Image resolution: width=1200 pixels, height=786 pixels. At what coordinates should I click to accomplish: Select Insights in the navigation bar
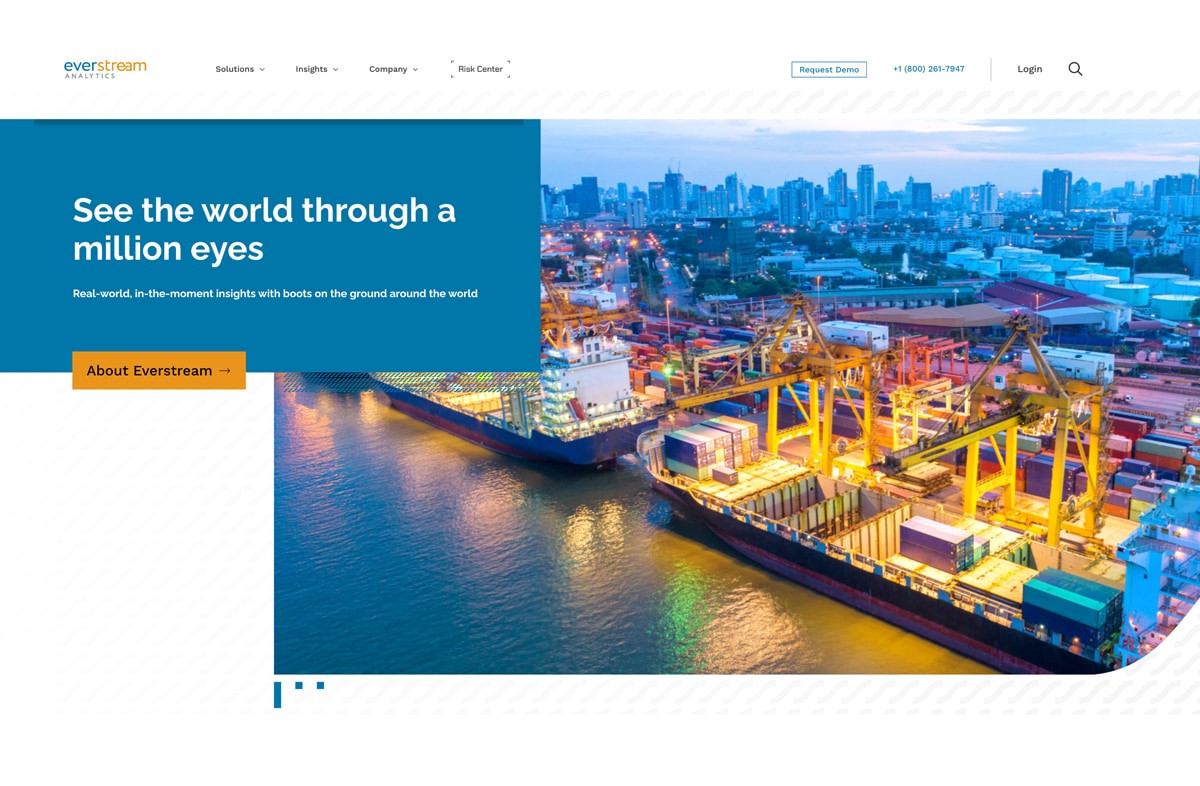click(x=311, y=69)
